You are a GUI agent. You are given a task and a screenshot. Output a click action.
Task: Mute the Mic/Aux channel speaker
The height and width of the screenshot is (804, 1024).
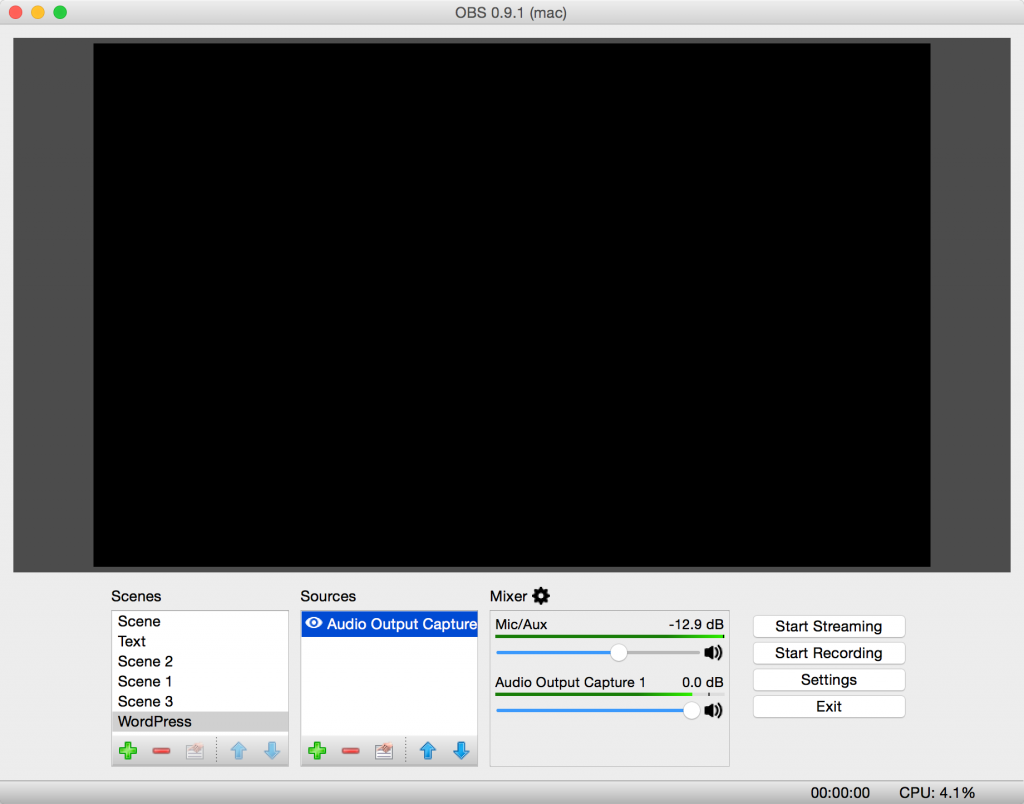click(713, 652)
